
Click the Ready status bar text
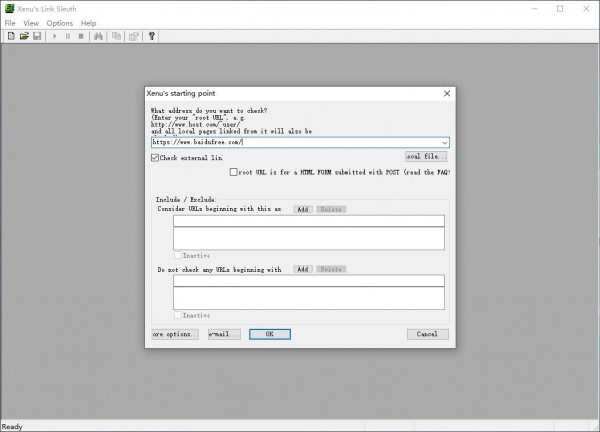(12, 427)
